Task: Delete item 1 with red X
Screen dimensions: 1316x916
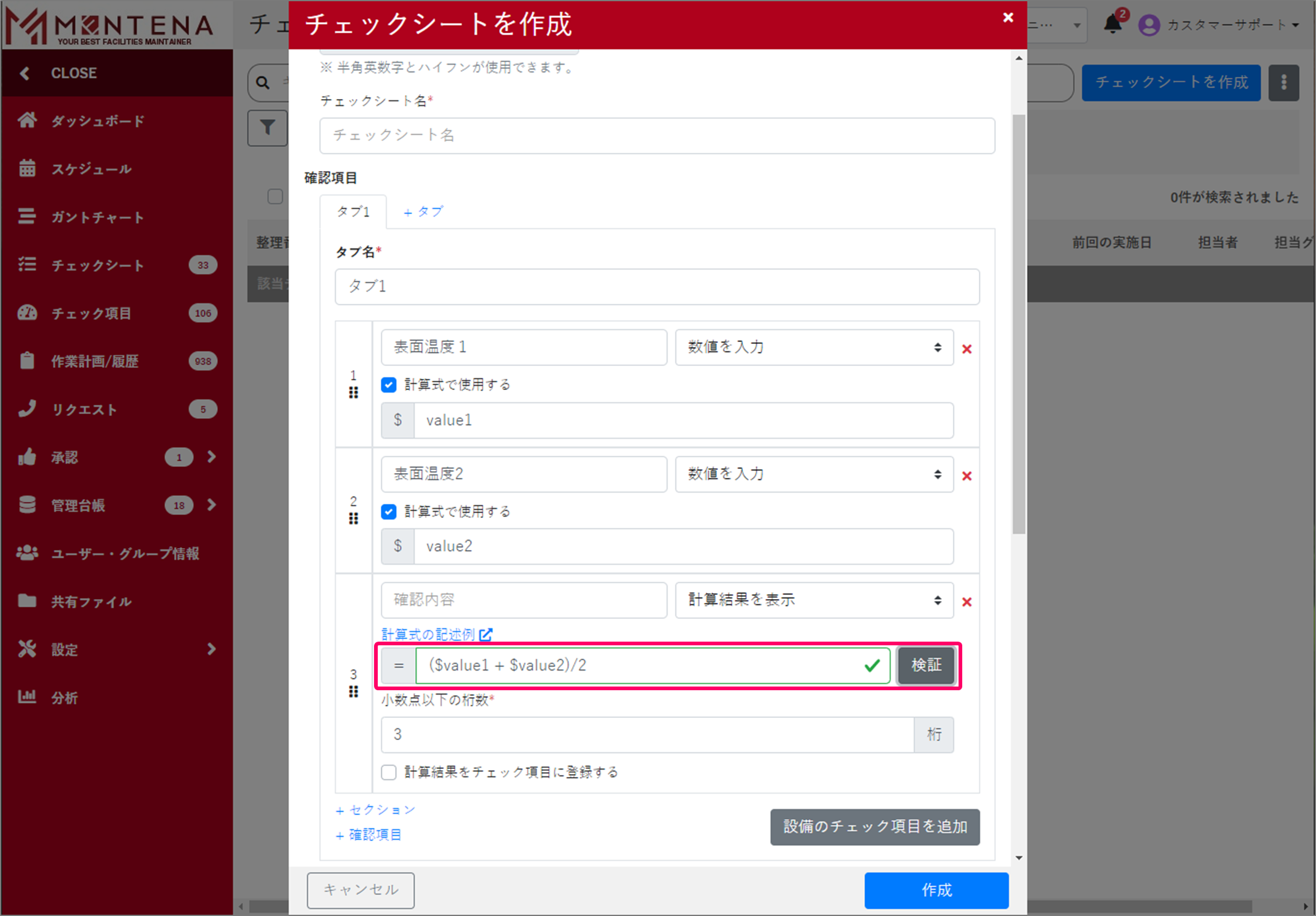Action: 967,349
